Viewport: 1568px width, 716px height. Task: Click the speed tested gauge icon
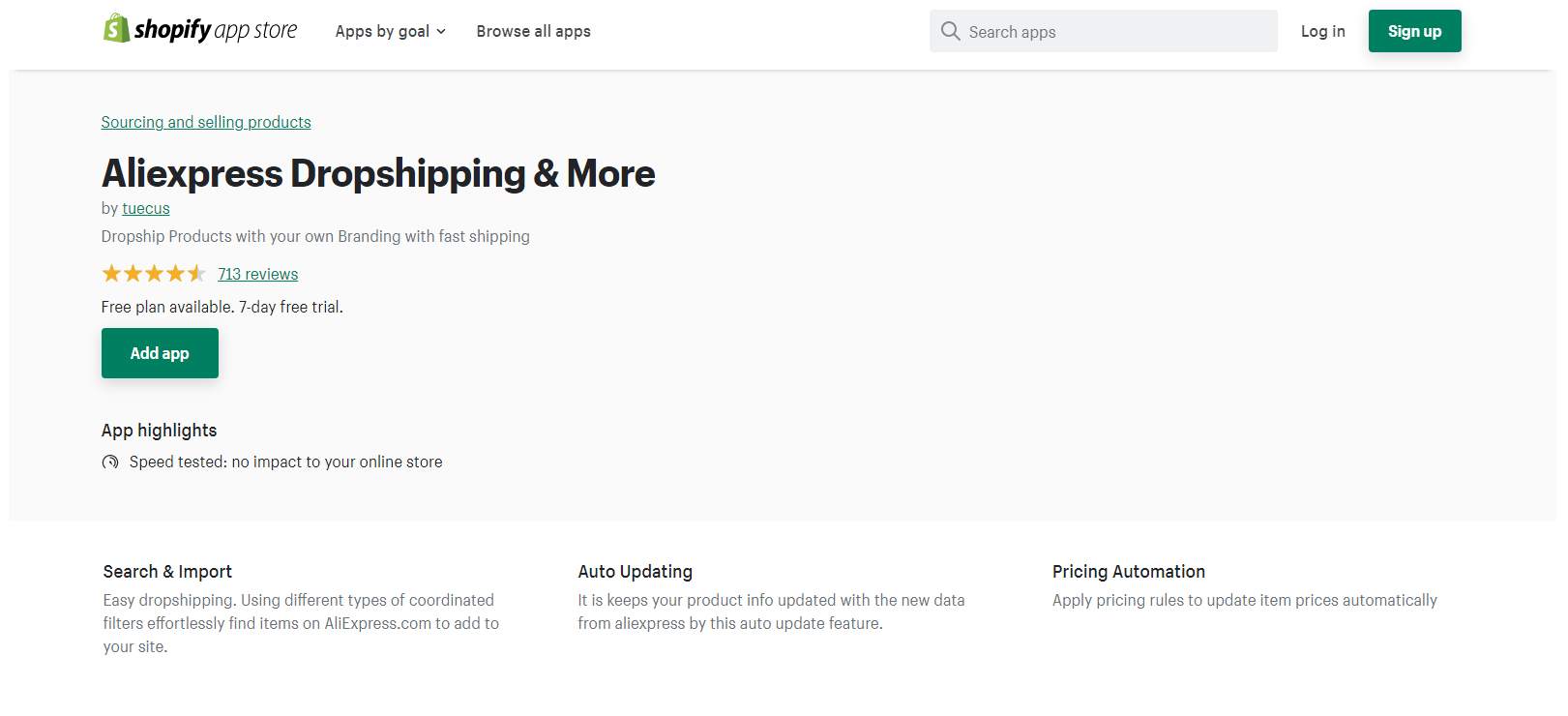(110, 462)
